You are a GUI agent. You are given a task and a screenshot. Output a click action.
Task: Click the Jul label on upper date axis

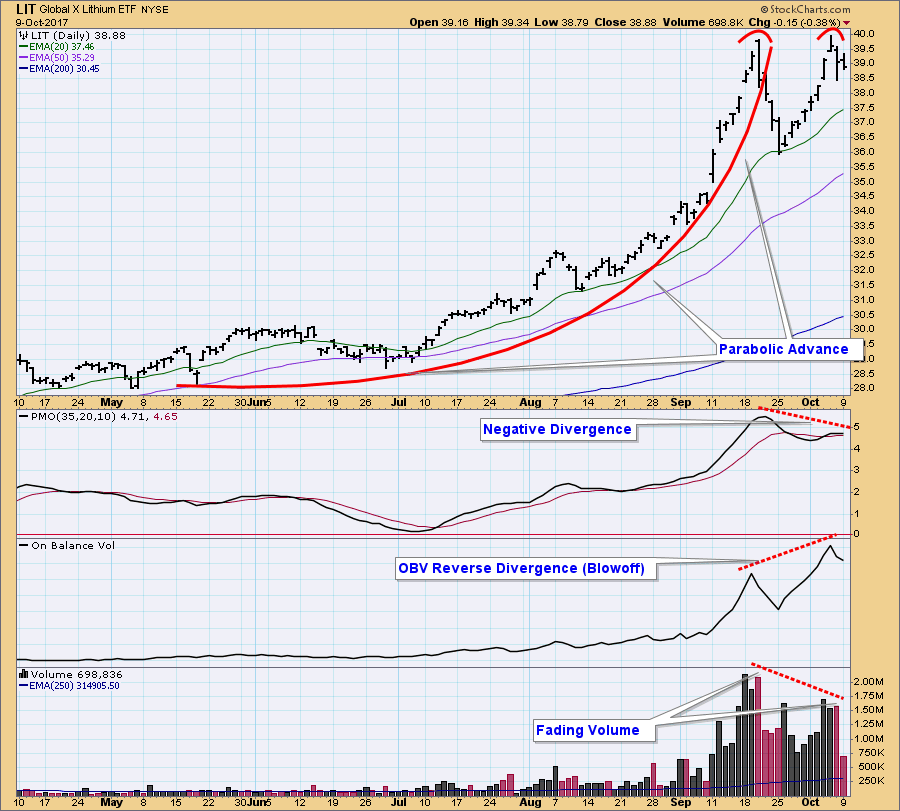tap(399, 402)
